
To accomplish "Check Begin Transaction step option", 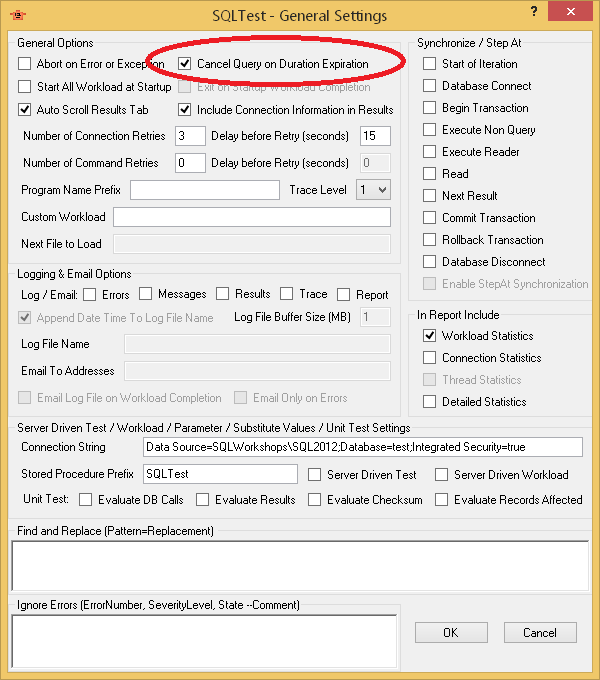I will pyautogui.click(x=429, y=108).
